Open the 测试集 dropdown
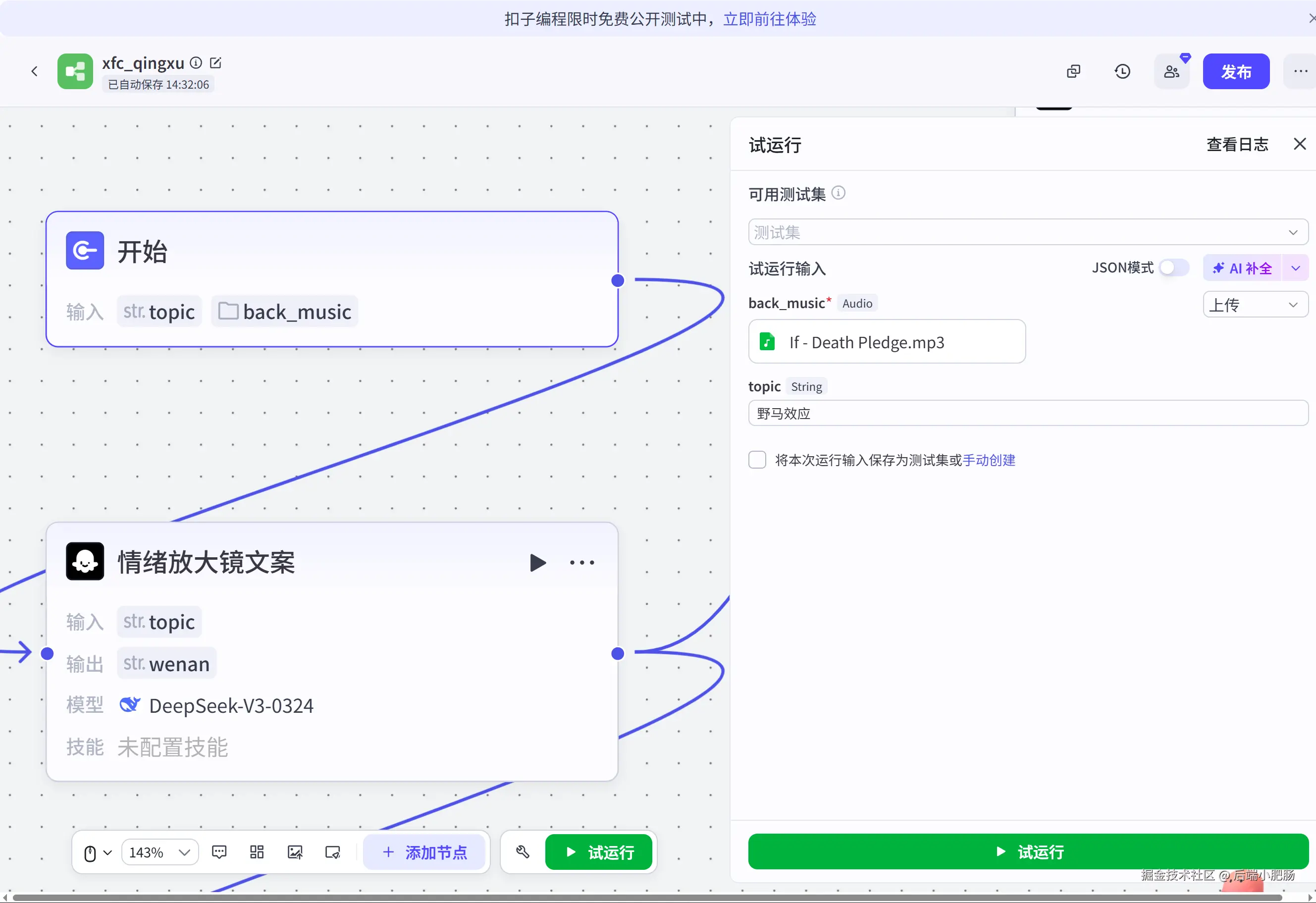The image size is (1316, 903). (1027, 232)
